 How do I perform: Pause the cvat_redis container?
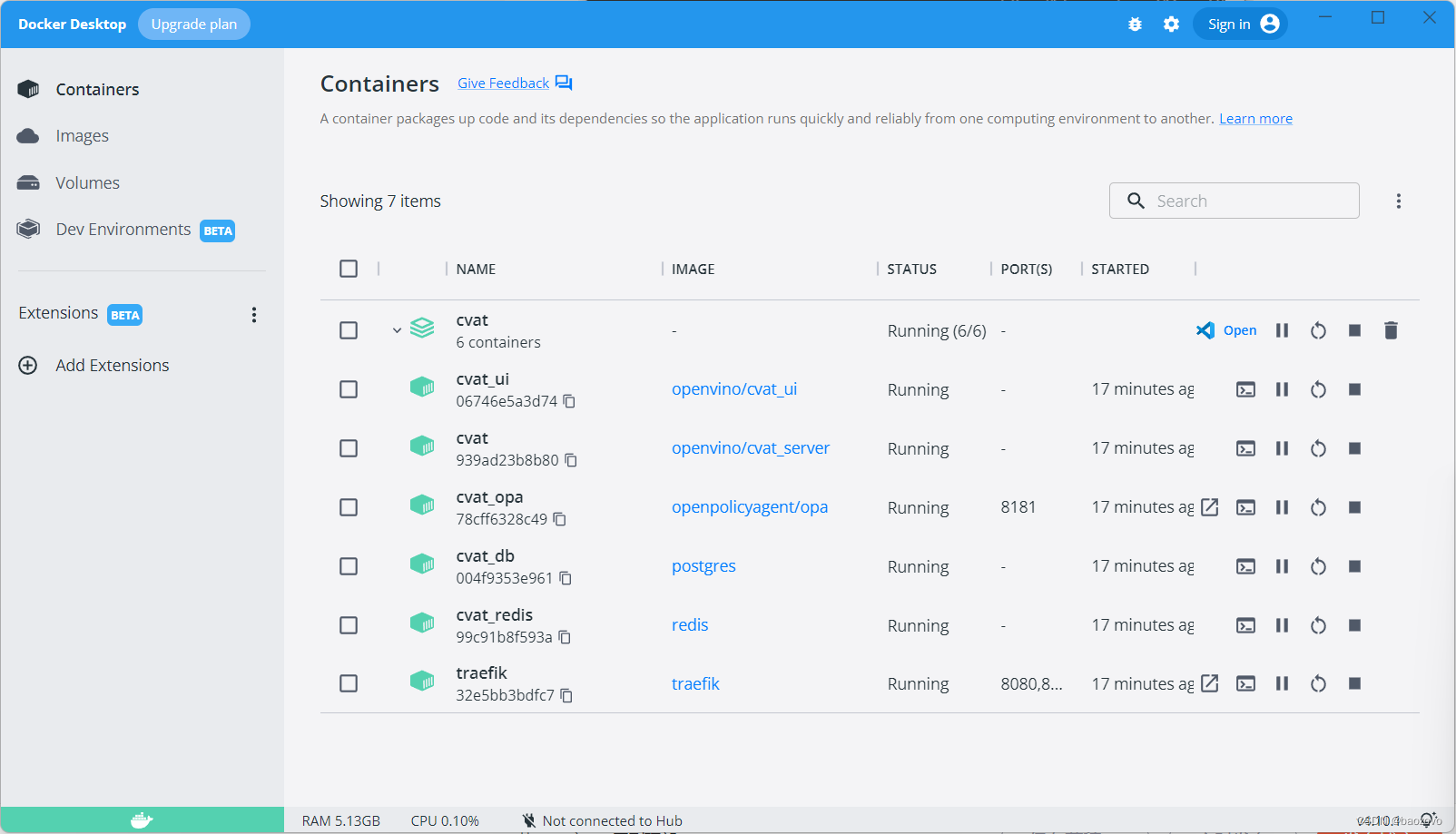click(x=1282, y=625)
